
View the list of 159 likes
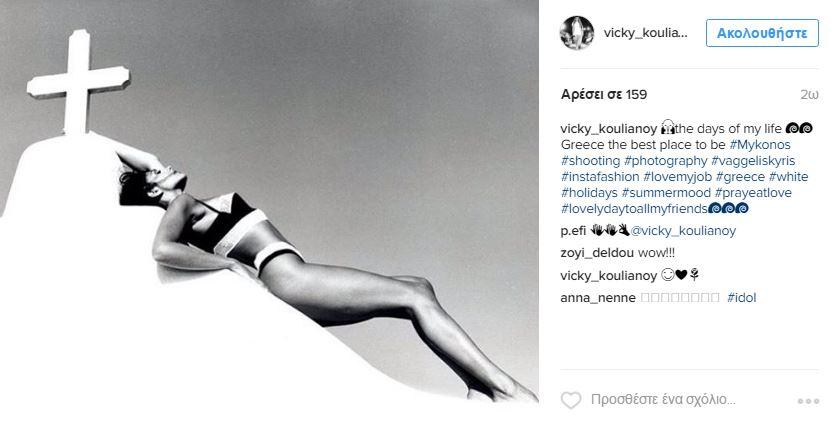click(x=604, y=95)
